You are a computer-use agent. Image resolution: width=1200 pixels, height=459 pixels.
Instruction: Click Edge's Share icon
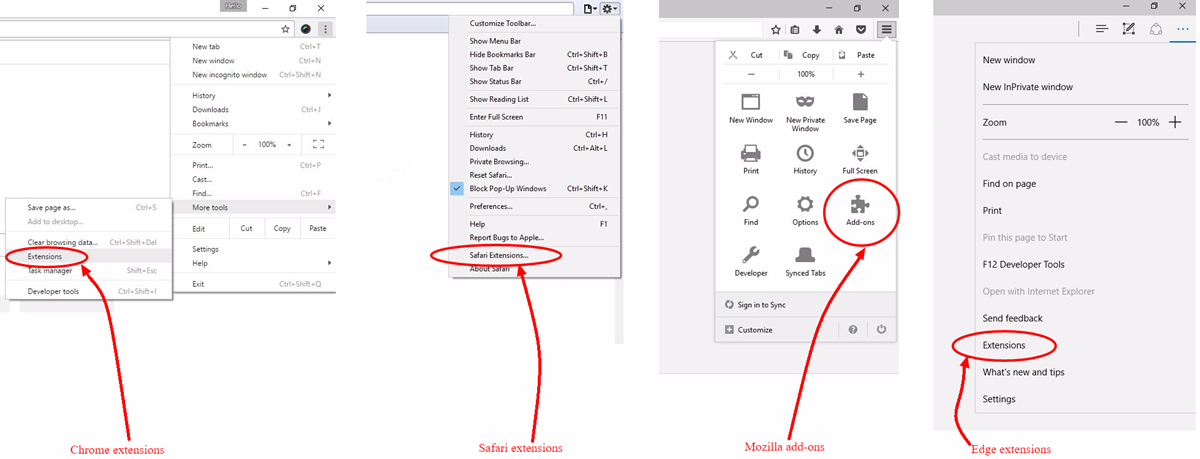pyautogui.click(x=1156, y=30)
